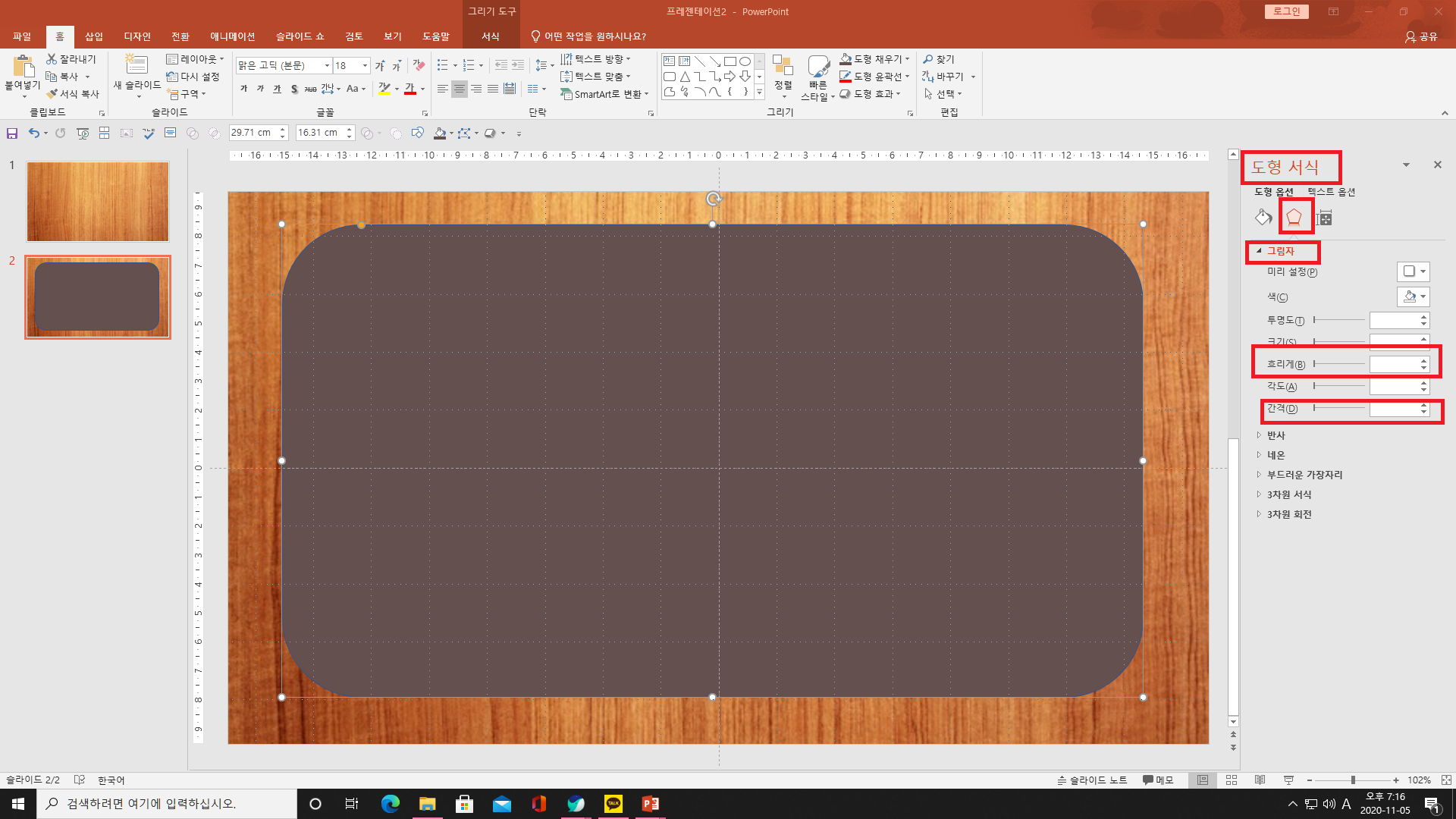This screenshot has height=819, width=1456.
Task: Click the Format Painter (서식 복사) icon
Action: pyautogui.click(x=52, y=94)
